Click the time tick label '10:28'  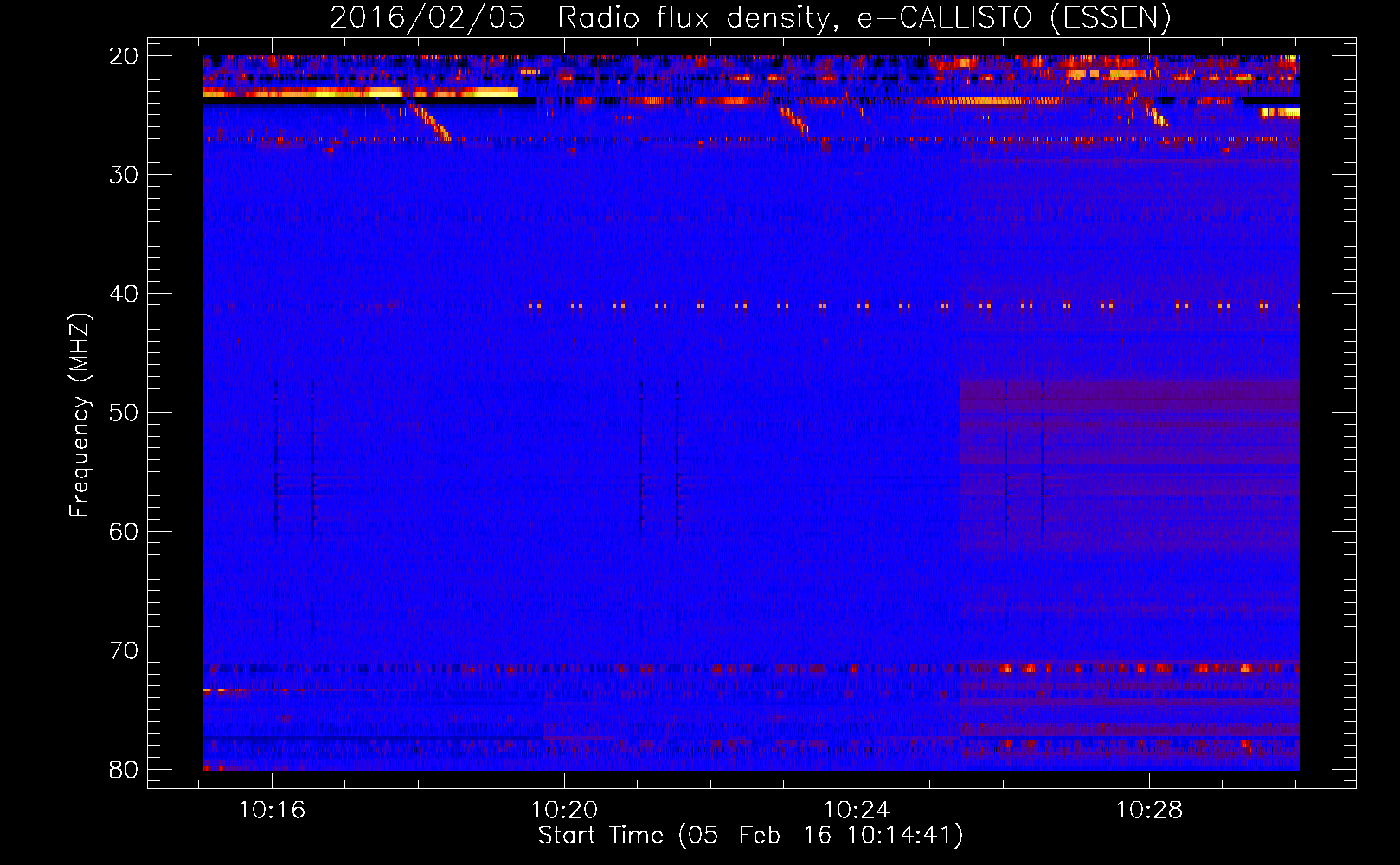click(x=1149, y=811)
